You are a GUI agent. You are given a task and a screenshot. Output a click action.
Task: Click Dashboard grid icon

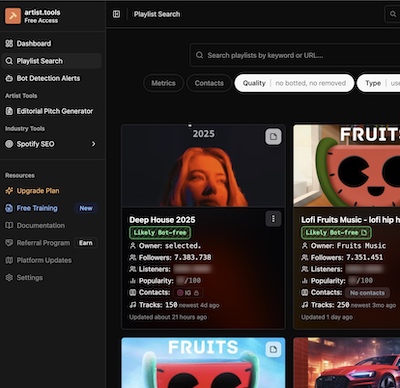coord(9,43)
